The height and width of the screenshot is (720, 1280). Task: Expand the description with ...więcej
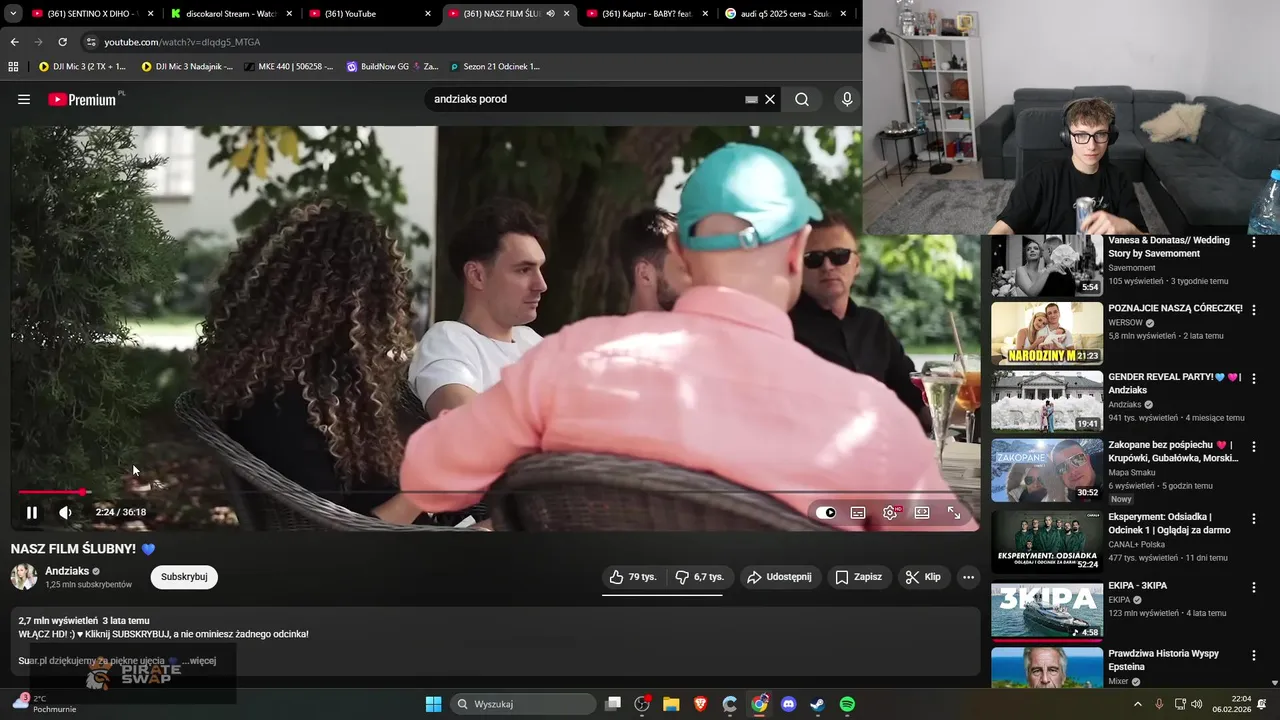[x=199, y=661]
